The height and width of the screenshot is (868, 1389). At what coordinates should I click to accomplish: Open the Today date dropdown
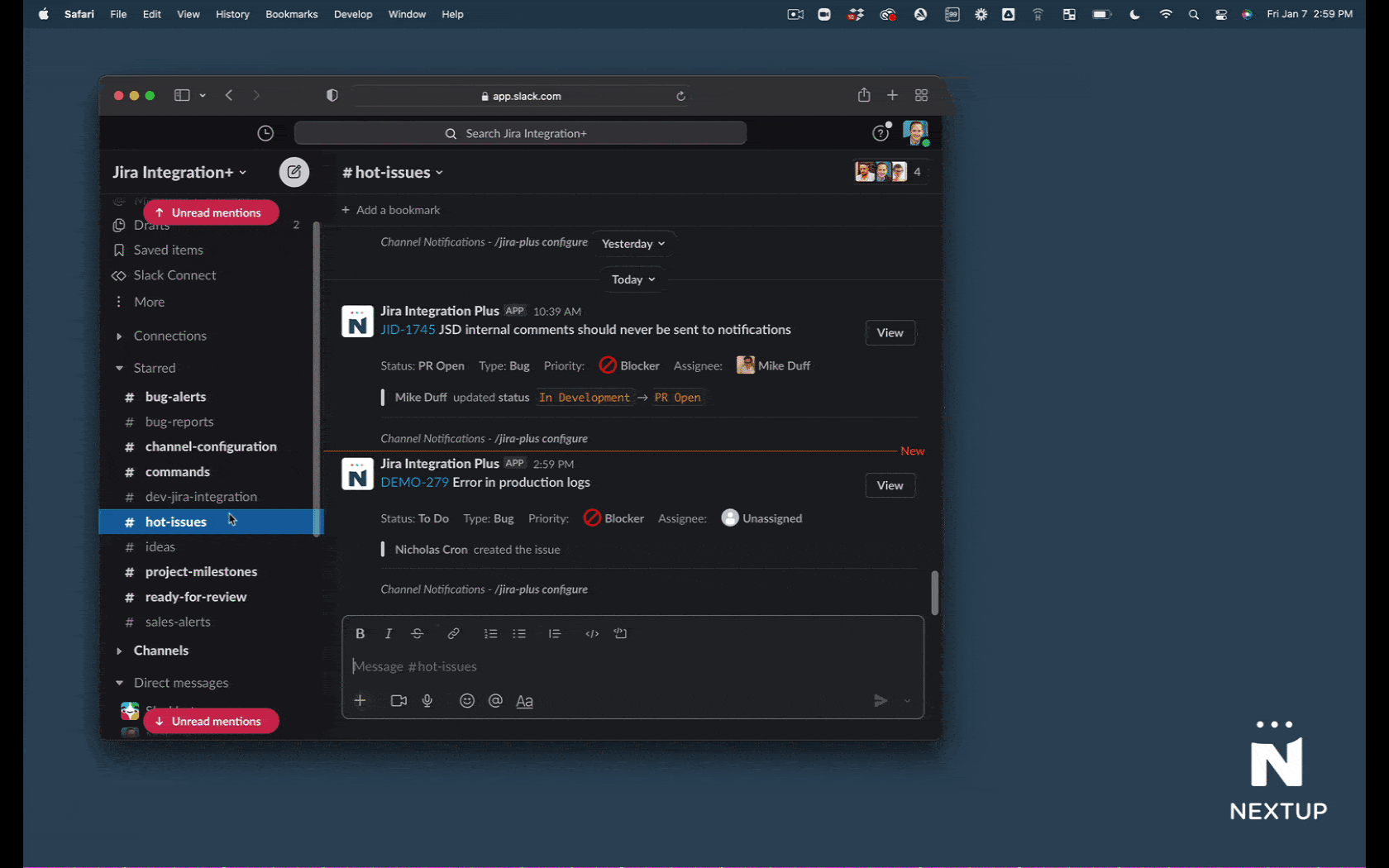(x=633, y=279)
